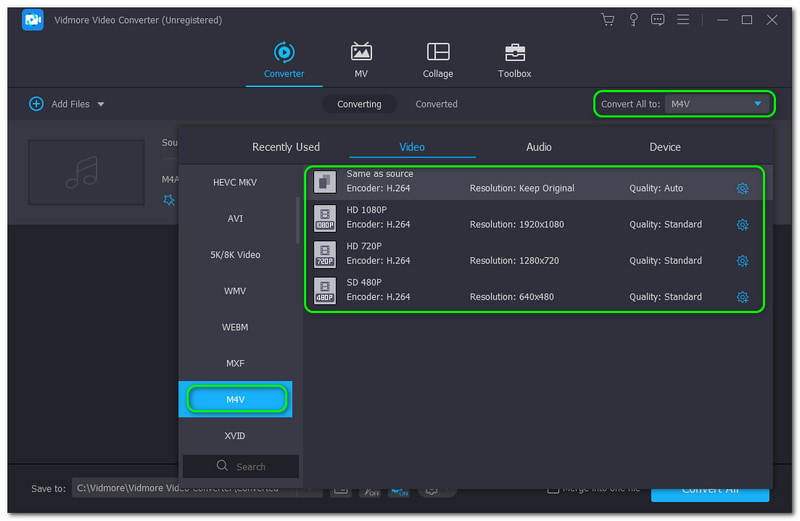Choose 5K/8K Video format

(x=235, y=255)
